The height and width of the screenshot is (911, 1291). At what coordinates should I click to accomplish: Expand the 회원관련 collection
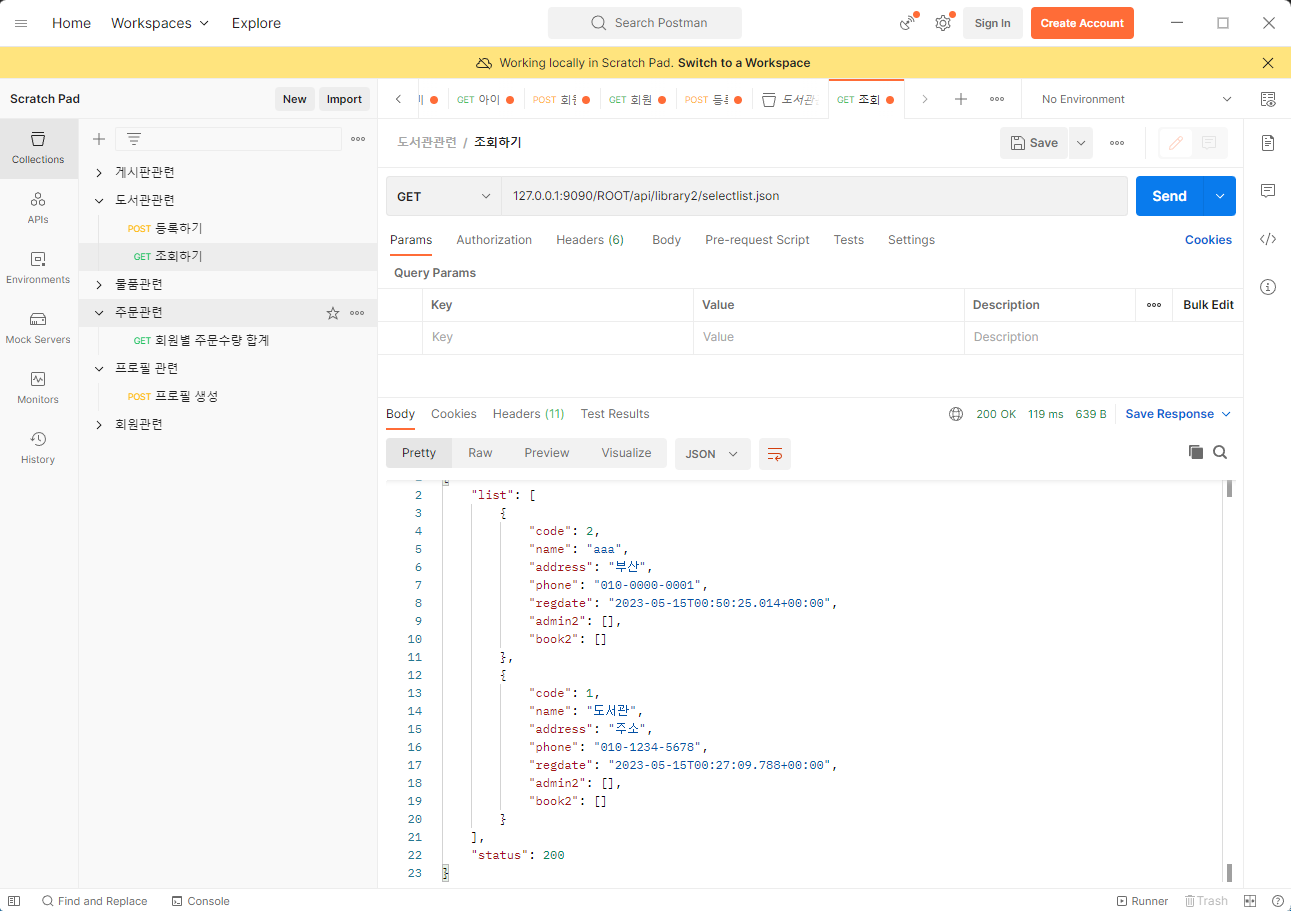(99, 425)
